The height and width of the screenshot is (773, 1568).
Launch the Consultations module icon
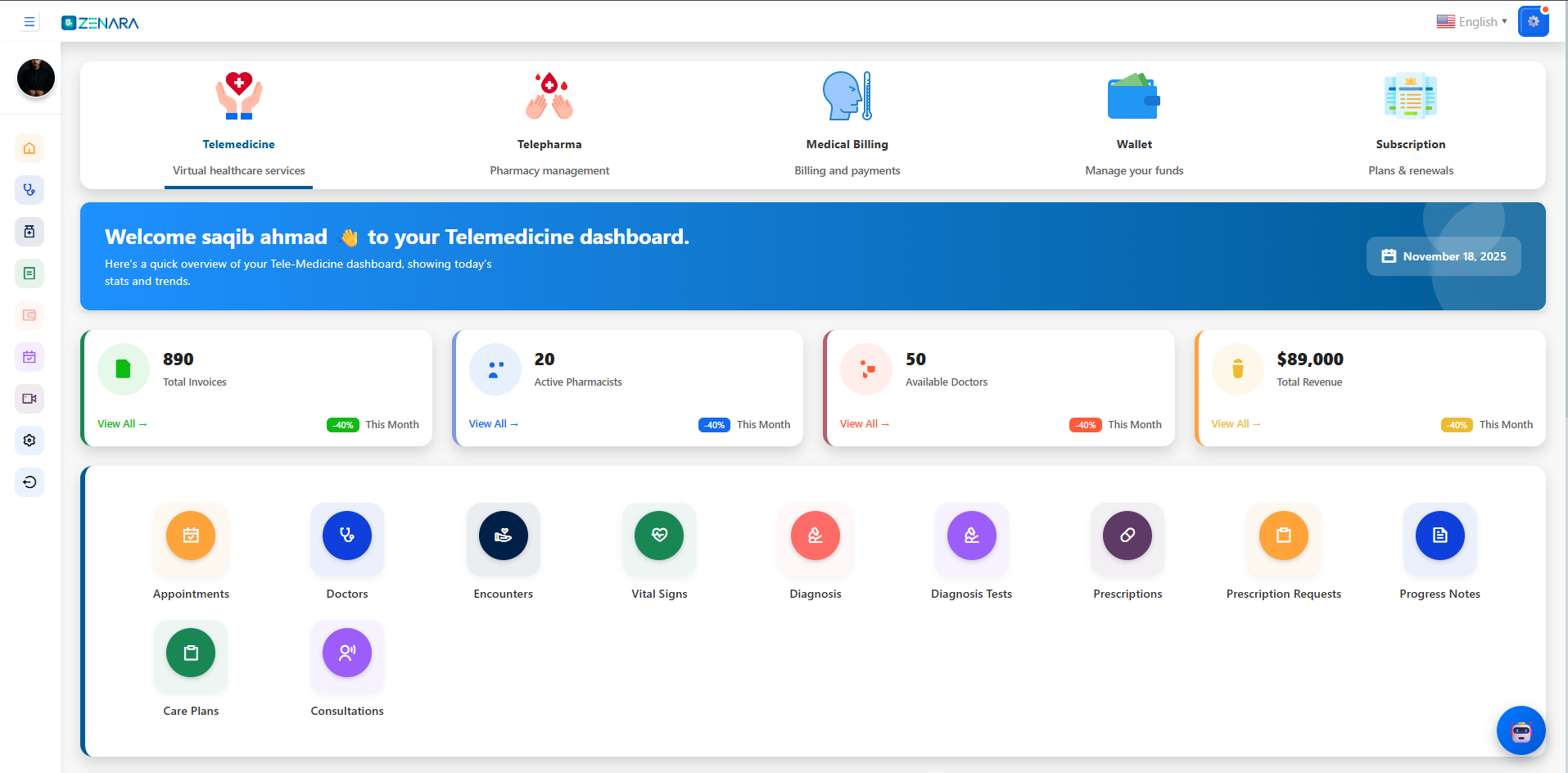347,653
